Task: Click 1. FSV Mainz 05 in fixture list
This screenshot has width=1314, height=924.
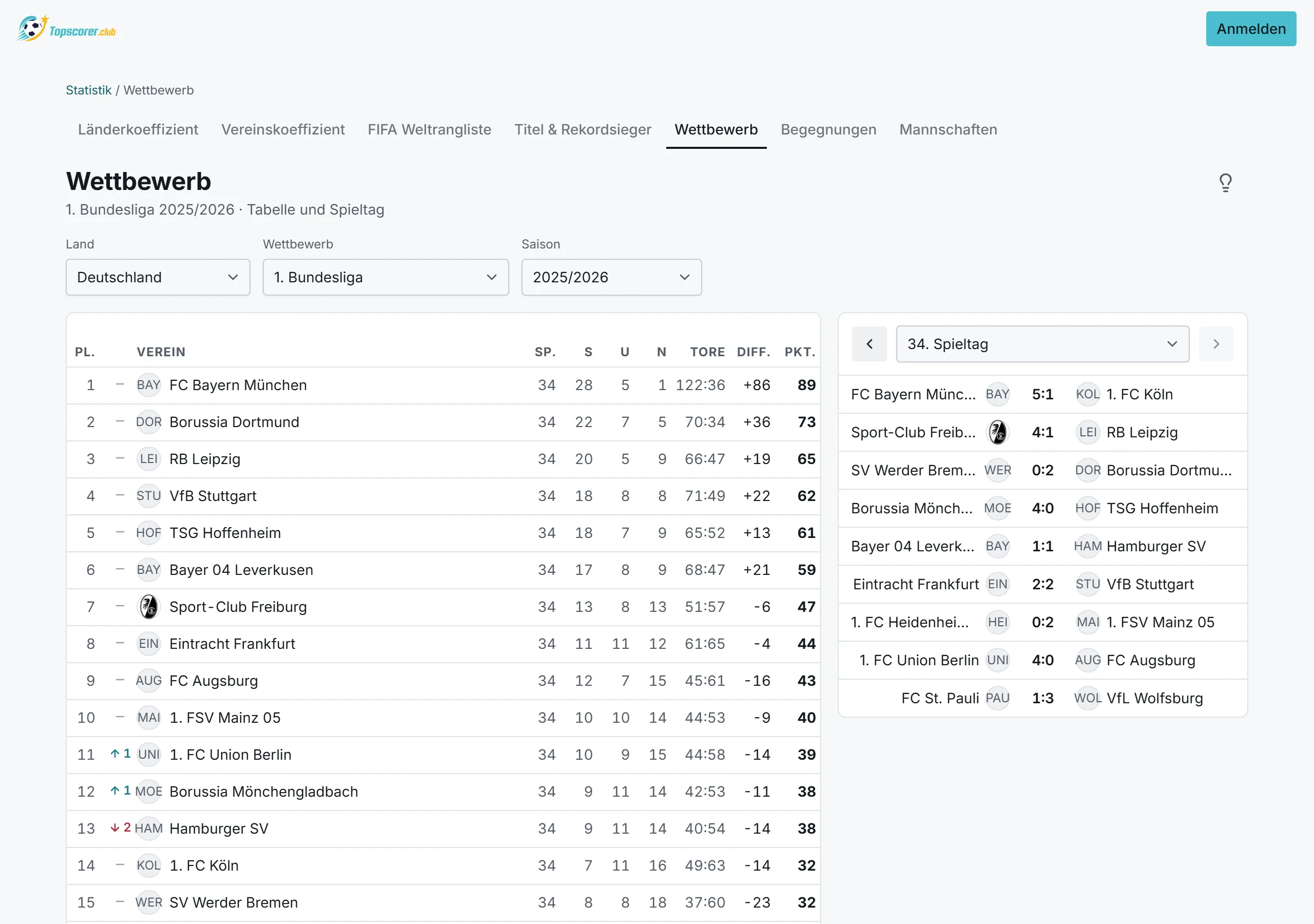Action: 1160,622
